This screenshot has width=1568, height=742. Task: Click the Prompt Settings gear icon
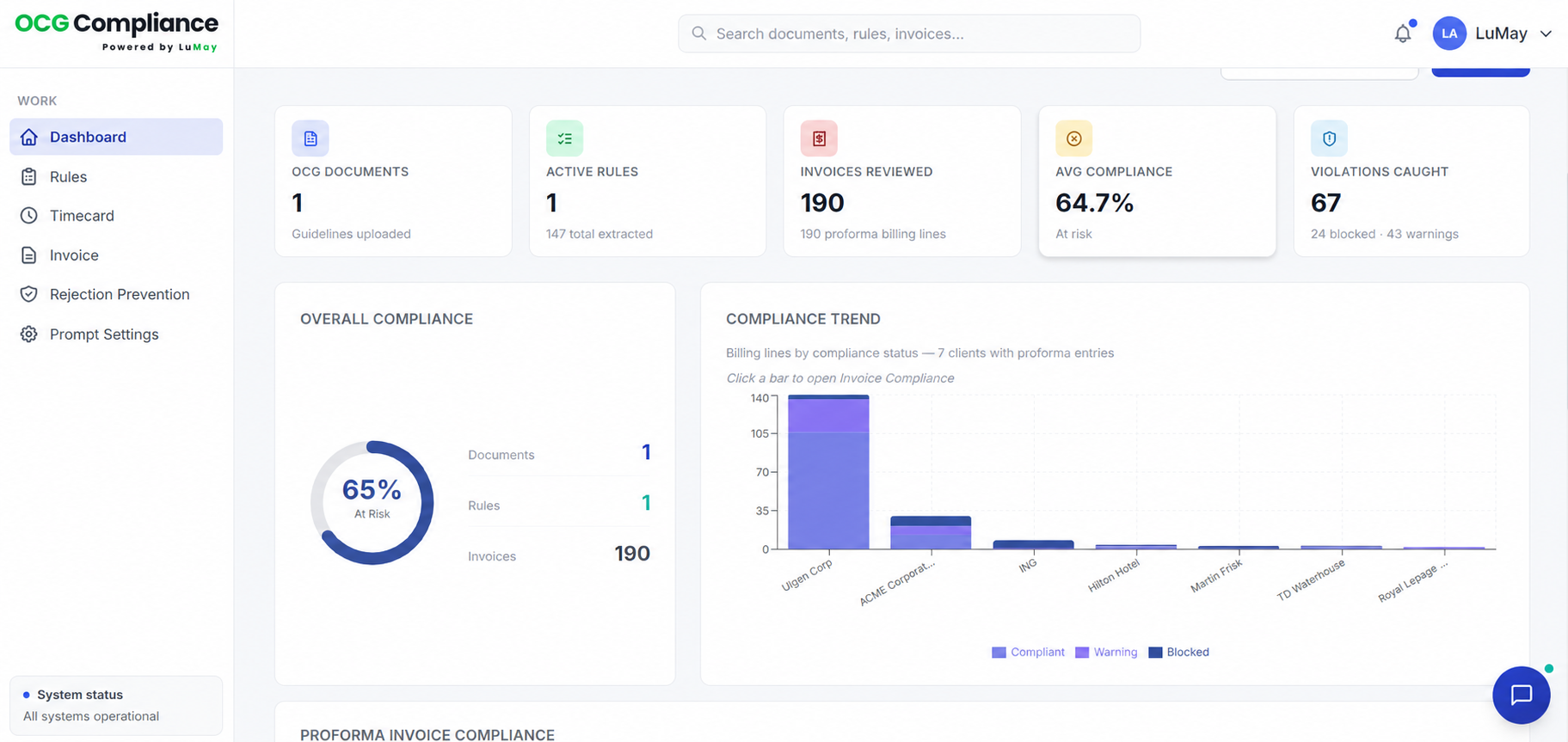29,334
